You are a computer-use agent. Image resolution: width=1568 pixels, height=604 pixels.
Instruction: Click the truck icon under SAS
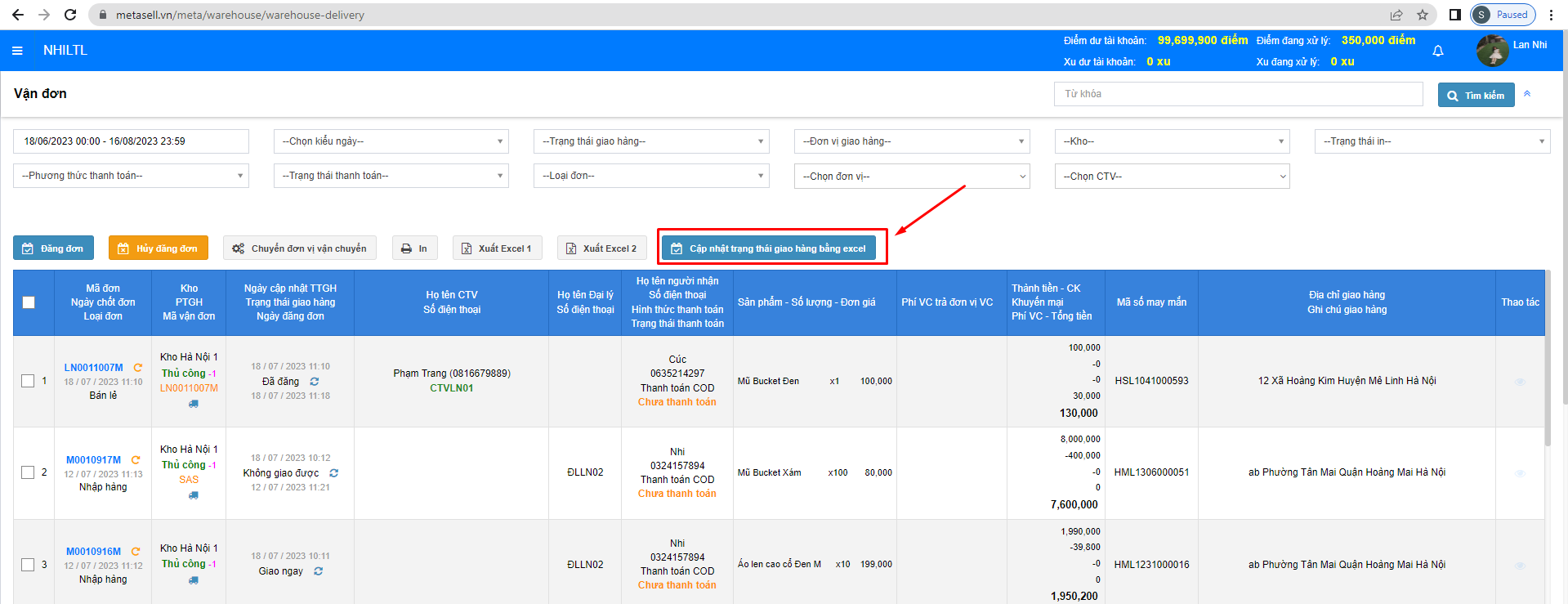(193, 495)
